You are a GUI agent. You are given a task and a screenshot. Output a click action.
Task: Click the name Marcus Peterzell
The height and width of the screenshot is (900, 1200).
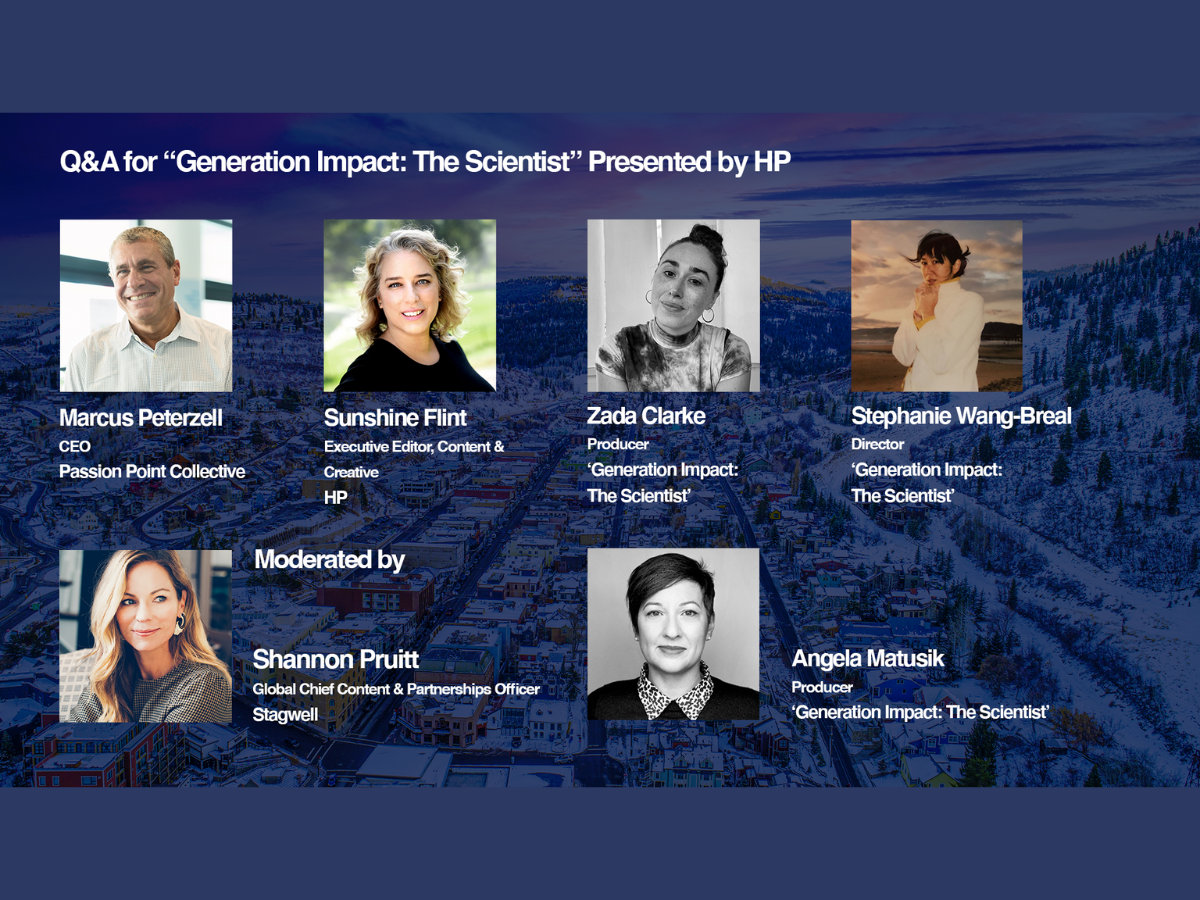(x=139, y=418)
